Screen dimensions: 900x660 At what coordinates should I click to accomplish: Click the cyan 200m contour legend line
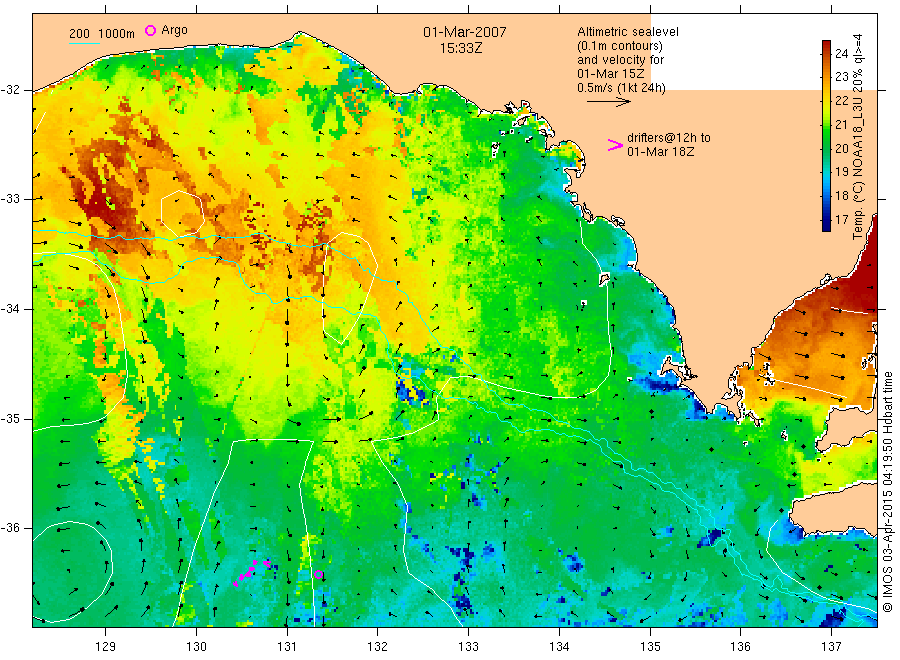(84, 42)
